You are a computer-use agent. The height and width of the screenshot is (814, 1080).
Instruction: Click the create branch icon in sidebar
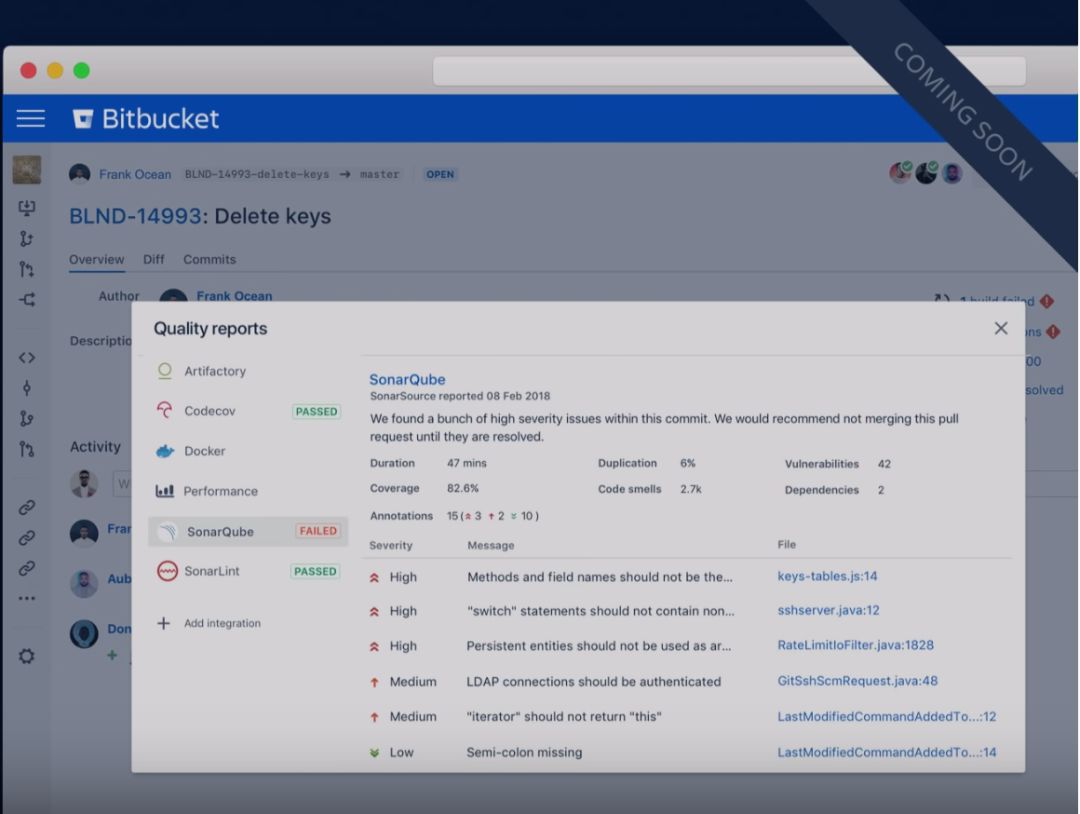click(27, 239)
